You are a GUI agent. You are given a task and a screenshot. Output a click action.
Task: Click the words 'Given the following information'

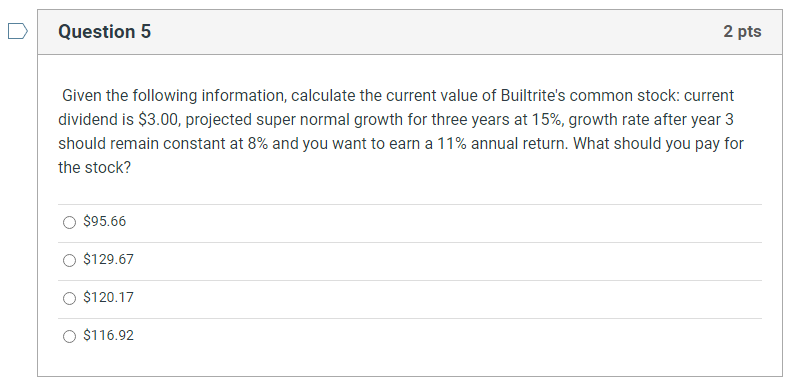(174, 96)
